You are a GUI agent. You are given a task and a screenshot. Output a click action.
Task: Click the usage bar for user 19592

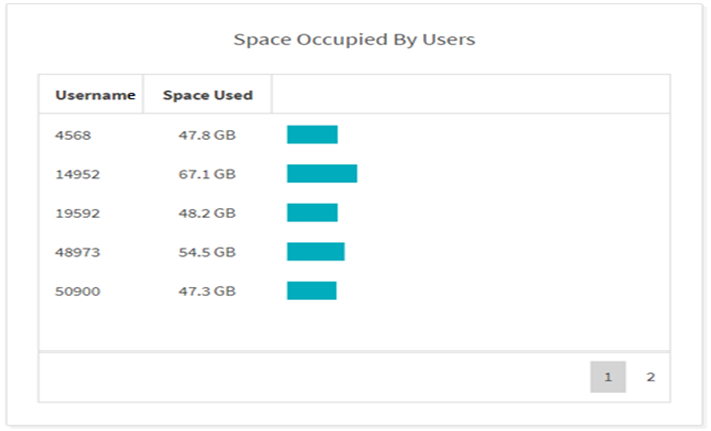[312, 213]
